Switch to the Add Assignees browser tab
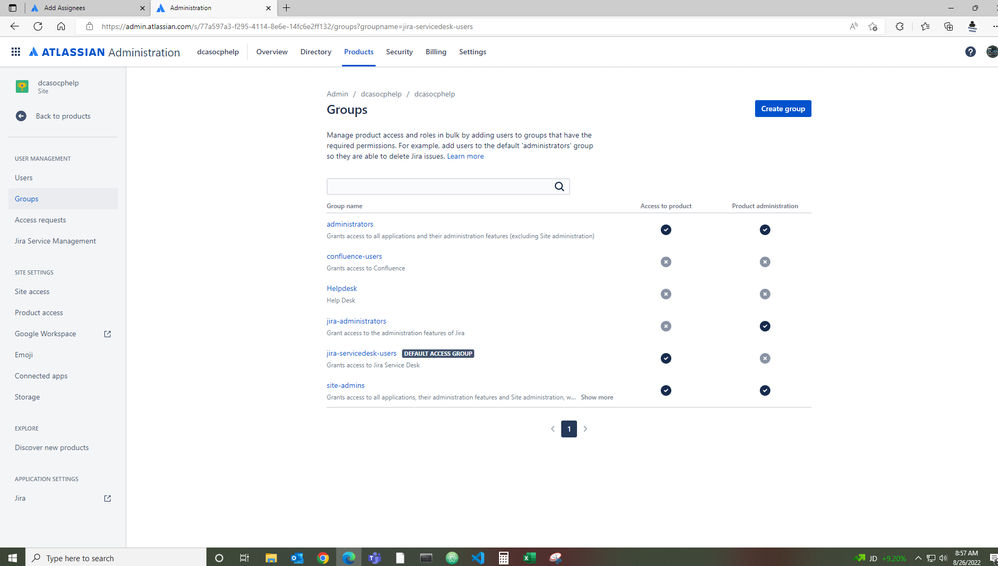Viewport: 998px width, 566px height. [86, 8]
